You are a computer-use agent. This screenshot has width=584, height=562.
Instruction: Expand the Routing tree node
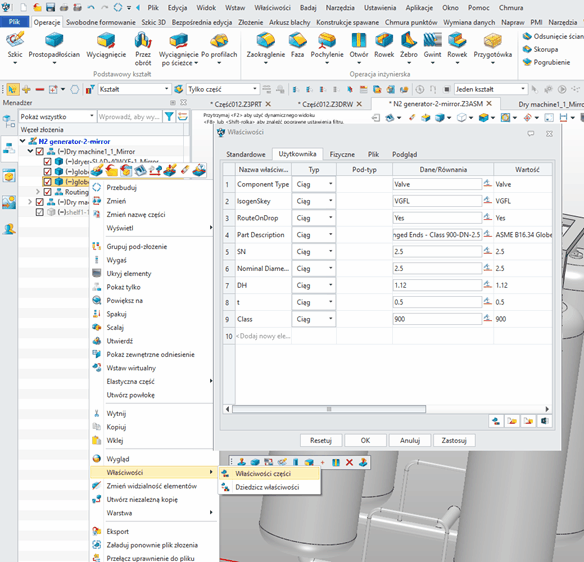coord(38,192)
